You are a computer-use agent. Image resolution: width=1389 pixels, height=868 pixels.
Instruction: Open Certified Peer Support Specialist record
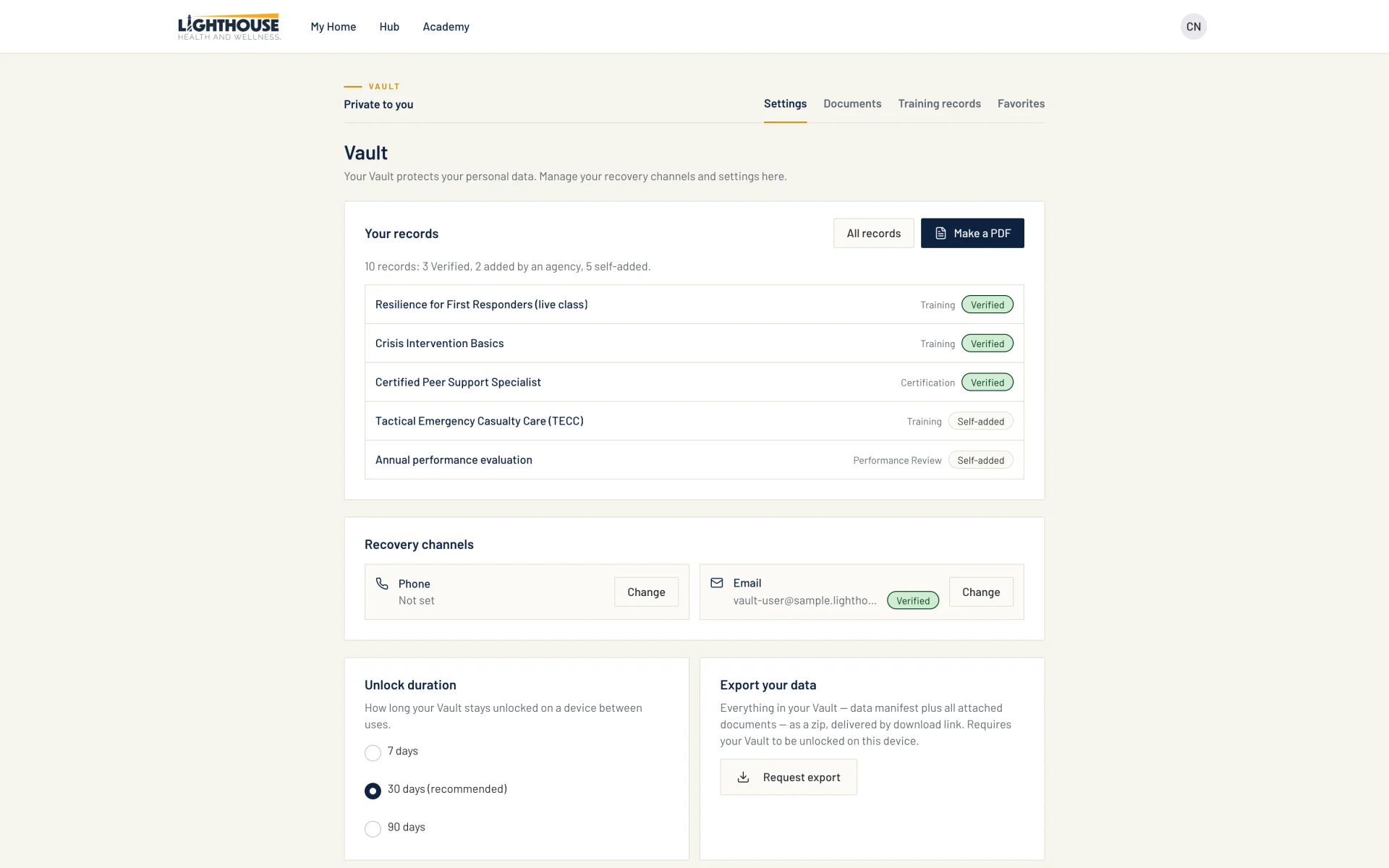[x=694, y=383]
